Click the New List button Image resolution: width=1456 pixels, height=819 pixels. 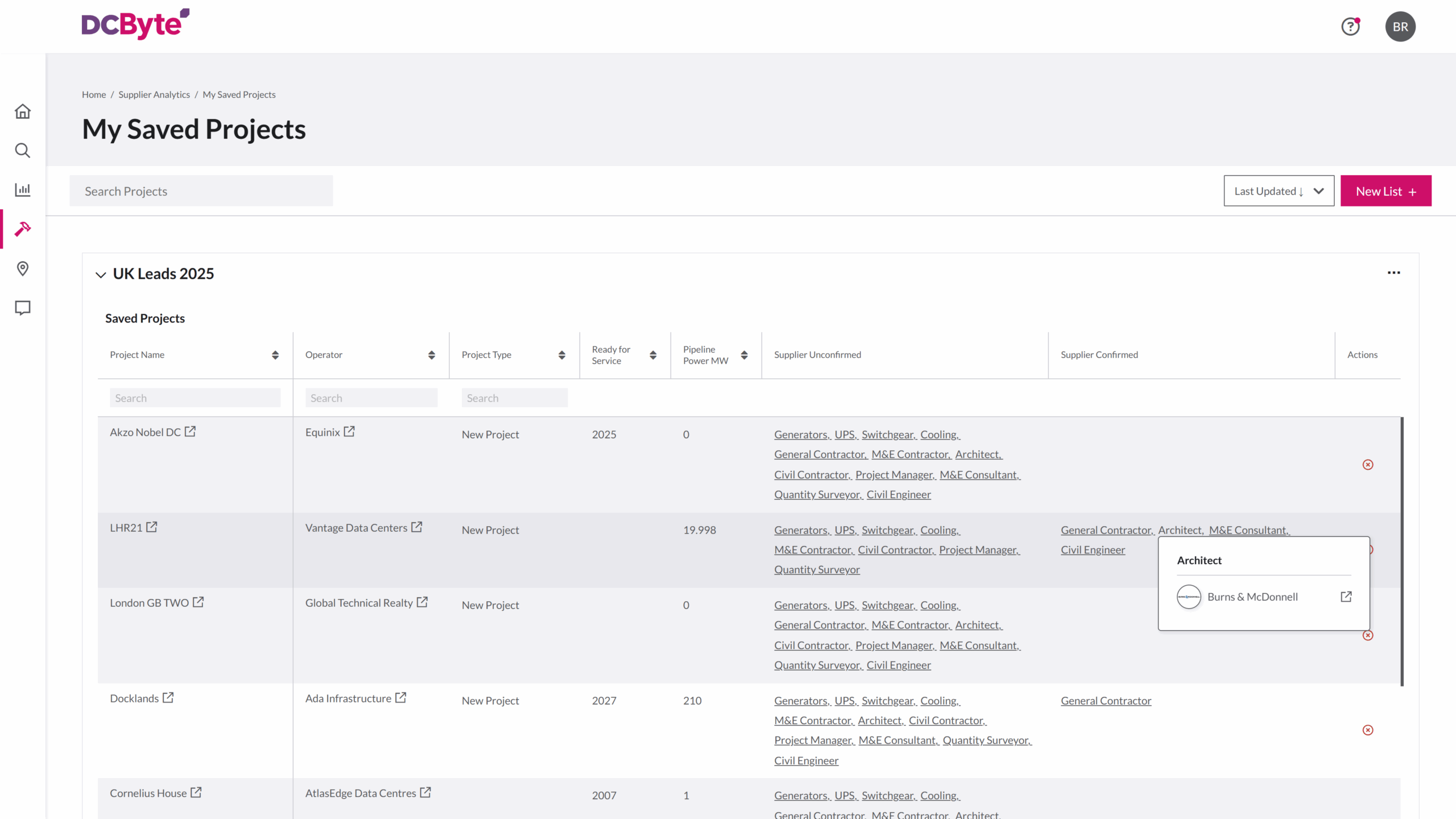(1385, 191)
